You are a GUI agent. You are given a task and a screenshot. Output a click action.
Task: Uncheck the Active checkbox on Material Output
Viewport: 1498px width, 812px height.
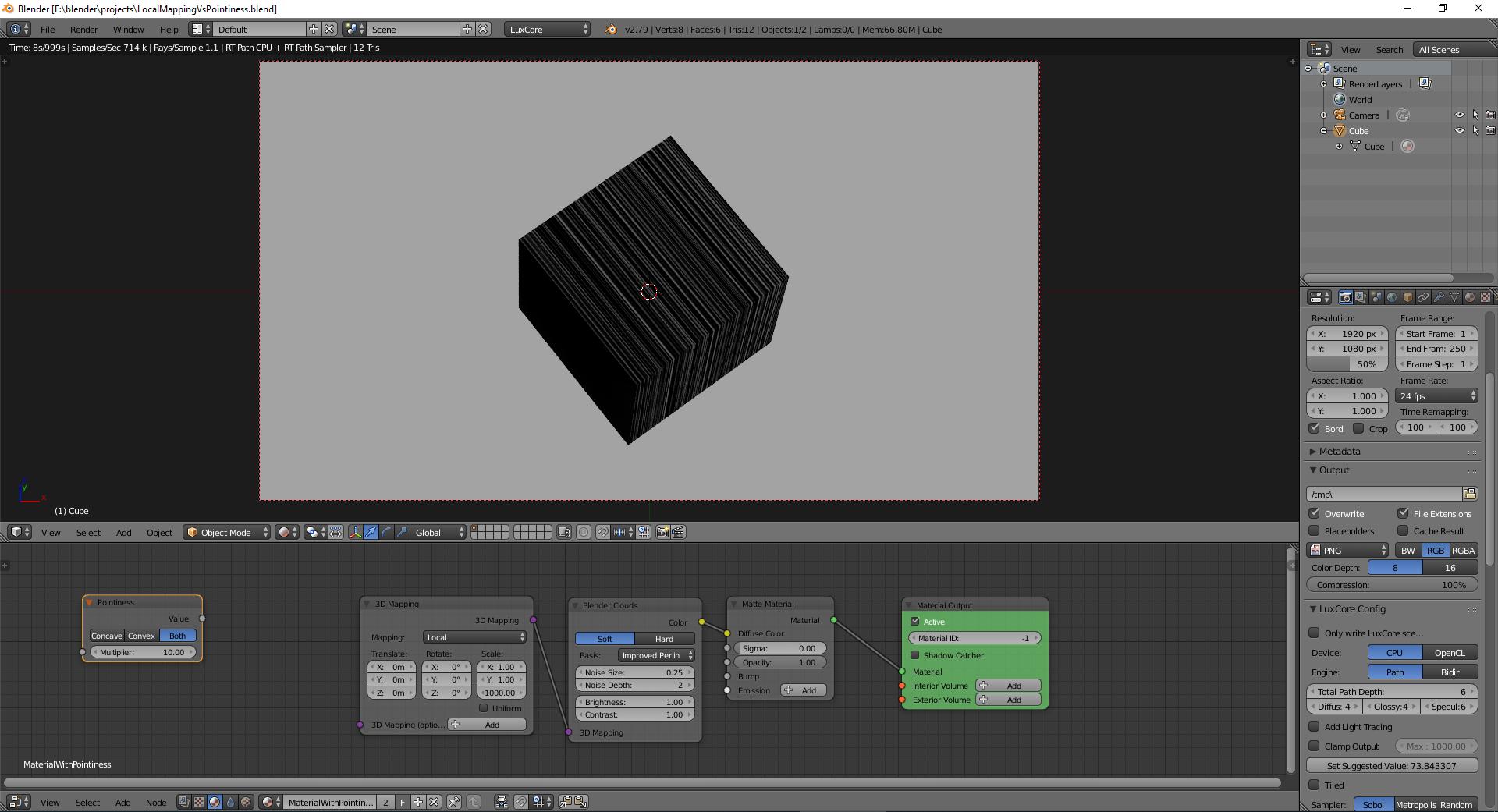click(916, 622)
